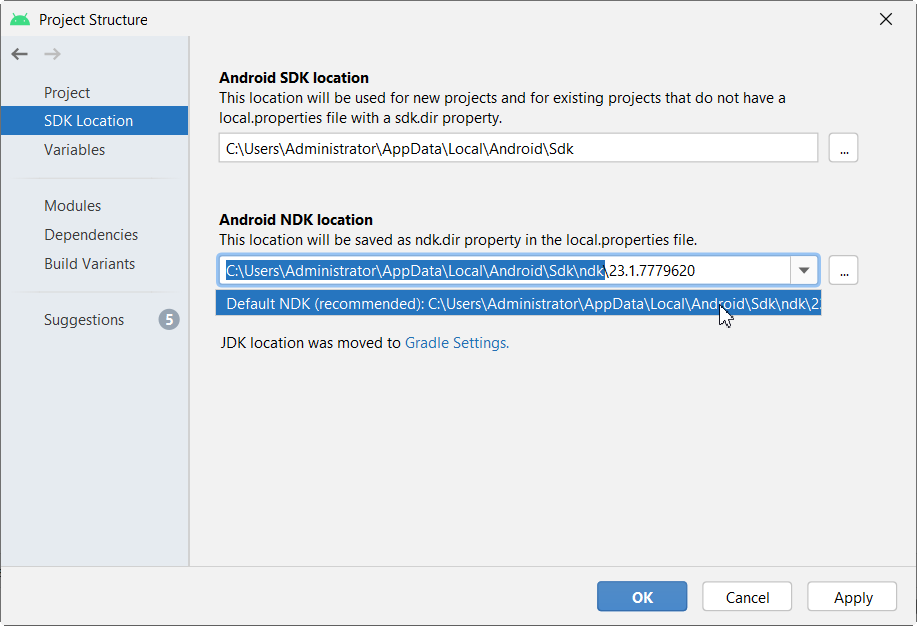The image size is (917, 626).
Task: Close the Project Structure dialog
Action: click(885, 19)
